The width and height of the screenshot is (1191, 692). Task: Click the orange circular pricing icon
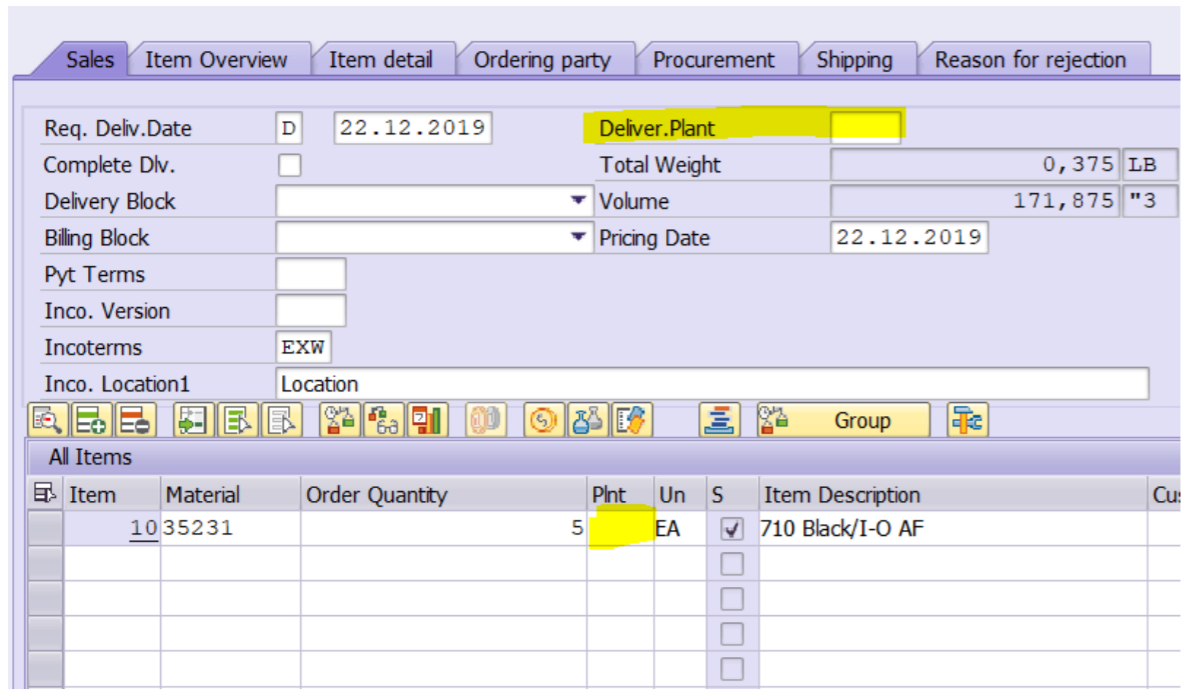point(543,421)
